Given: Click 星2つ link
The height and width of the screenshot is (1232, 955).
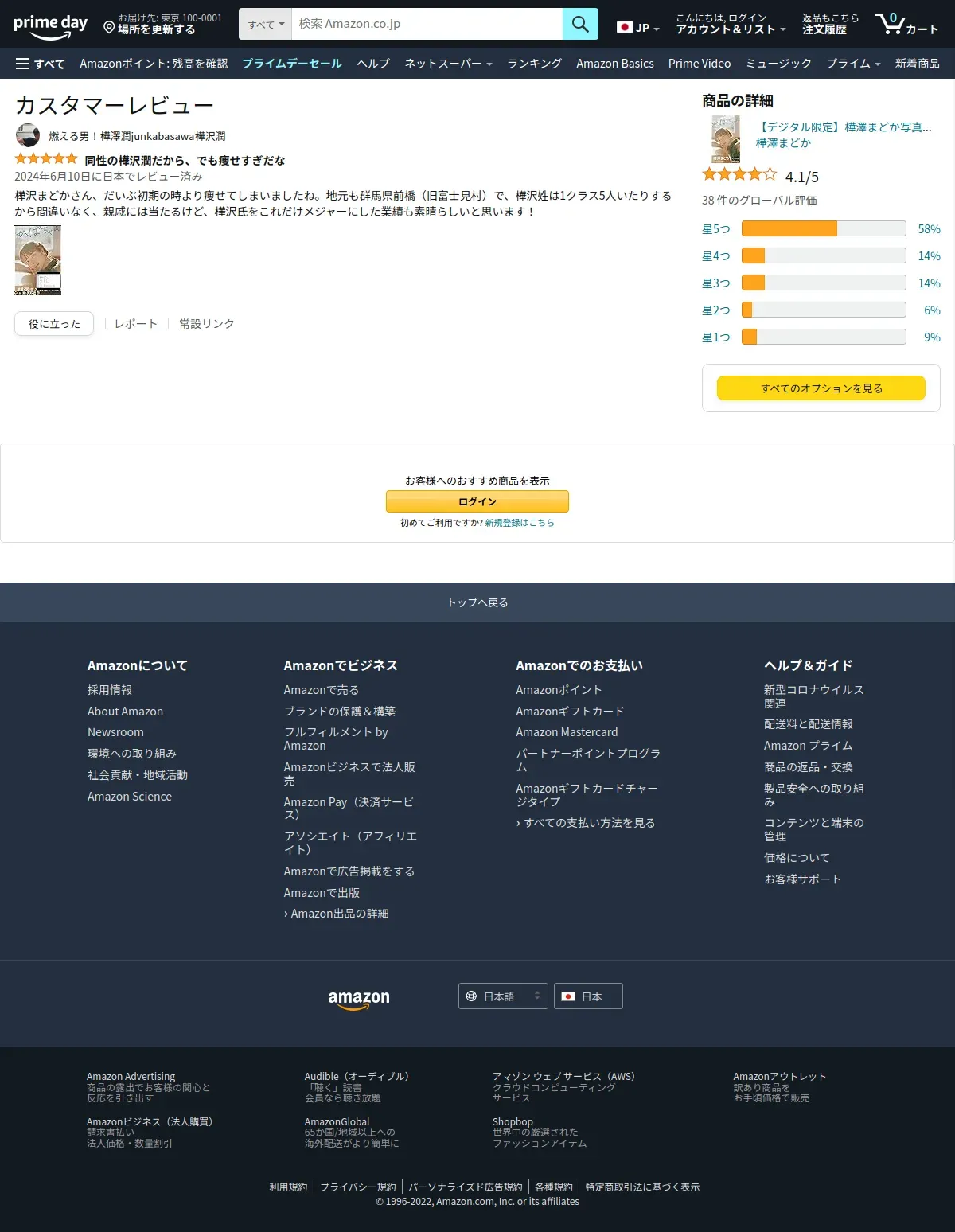Looking at the screenshot, I should tap(716, 310).
